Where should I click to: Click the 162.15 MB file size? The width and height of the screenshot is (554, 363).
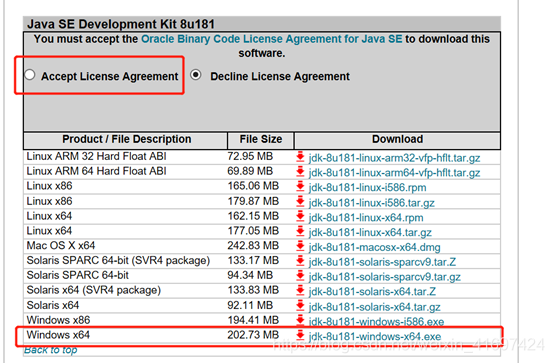(253, 216)
